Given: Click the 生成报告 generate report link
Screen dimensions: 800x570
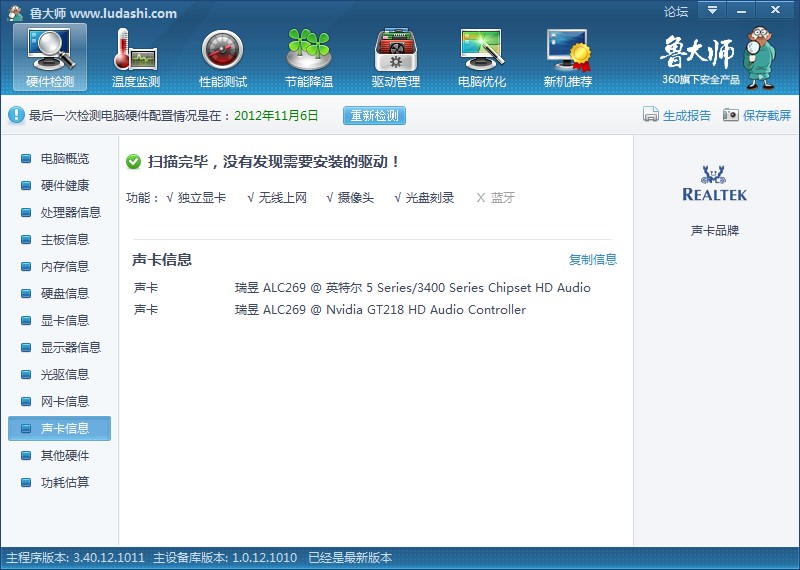Looking at the screenshot, I should click(x=687, y=115).
